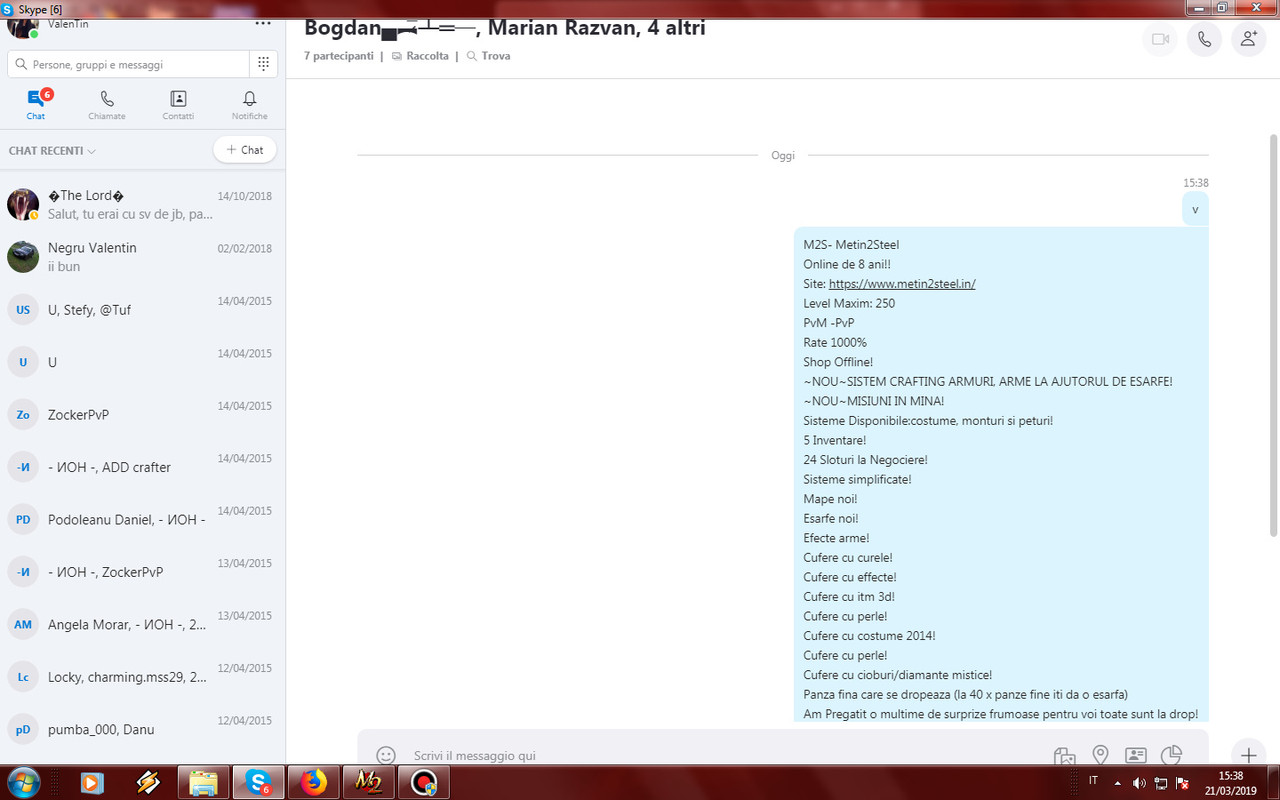
Task: Open the ИОН, ZockerPvP chat
Action: (142, 572)
